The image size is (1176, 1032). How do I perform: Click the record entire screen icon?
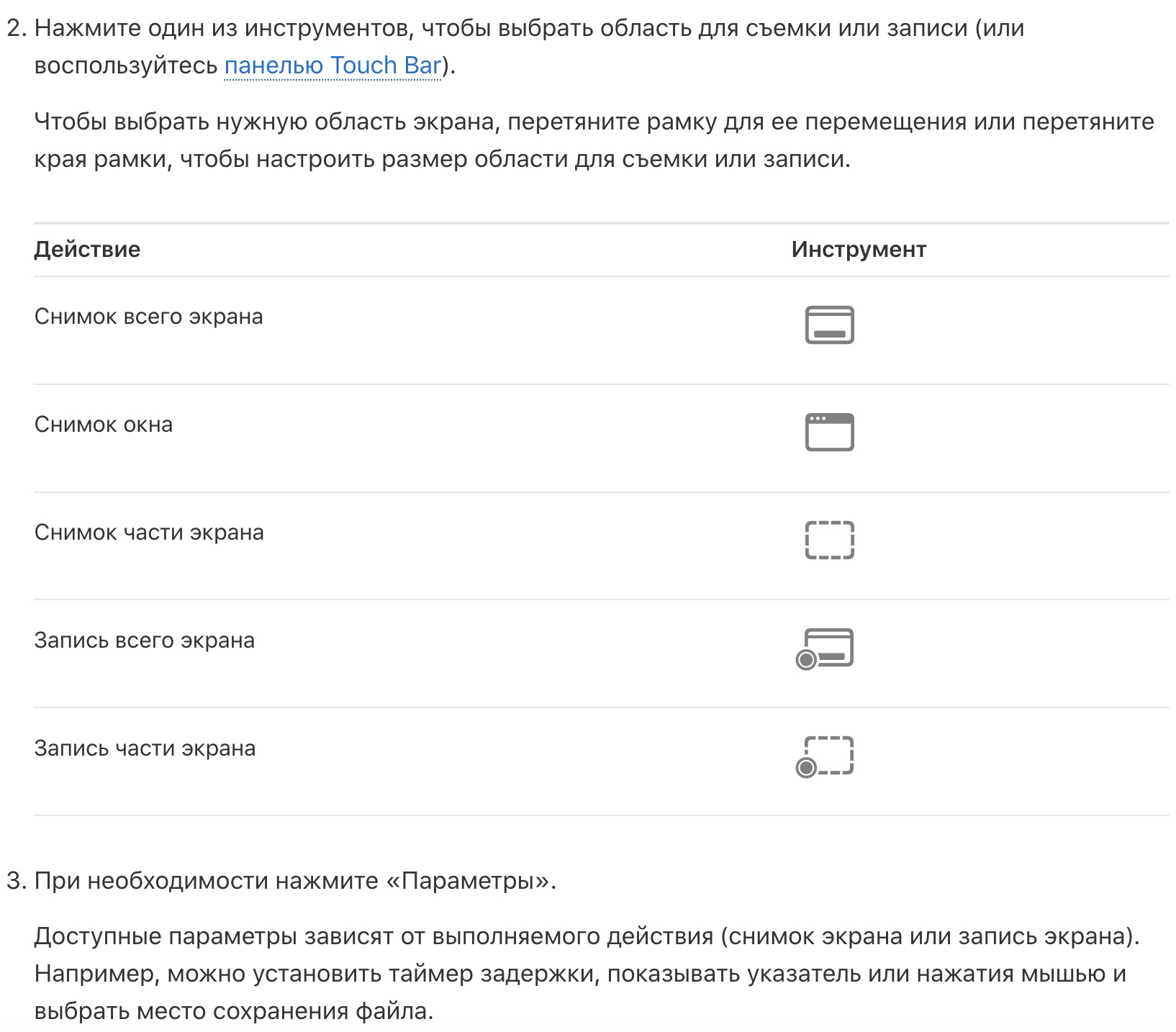[826, 648]
